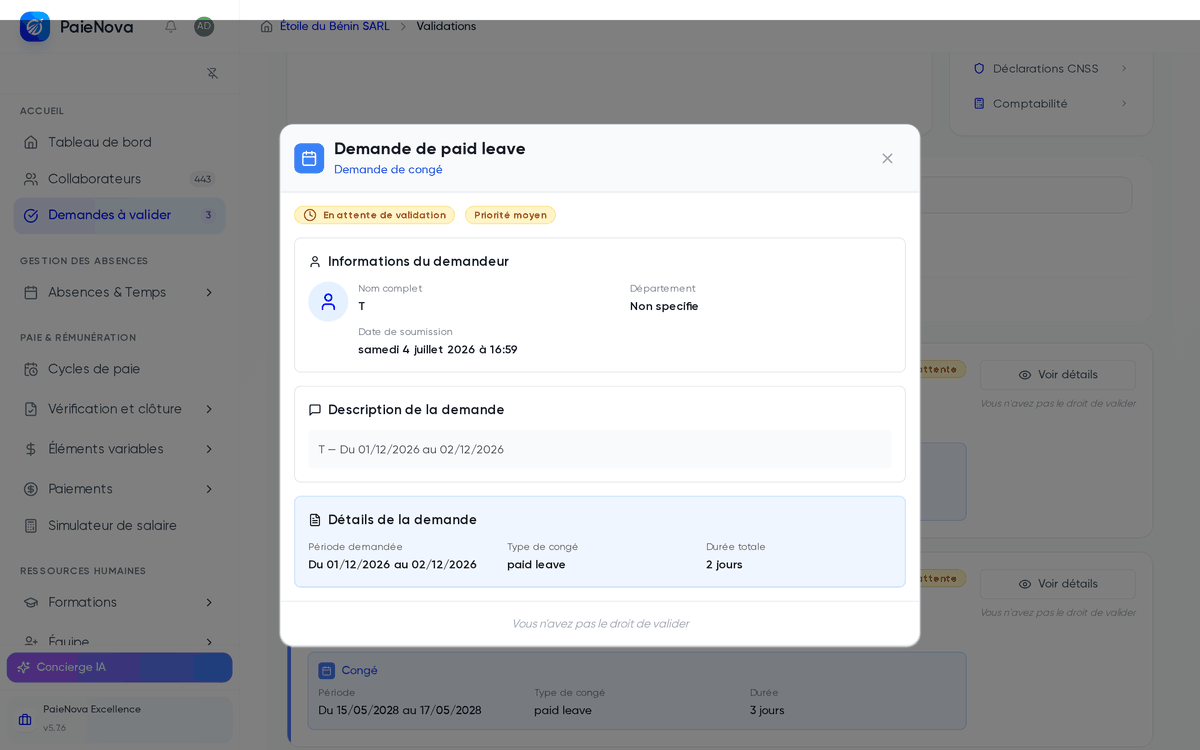Image resolution: width=1200 pixels, height=750 pixels.
Task: Click background period Du 15/05/2028 au 17/05/2028
Action: point(400,711)
